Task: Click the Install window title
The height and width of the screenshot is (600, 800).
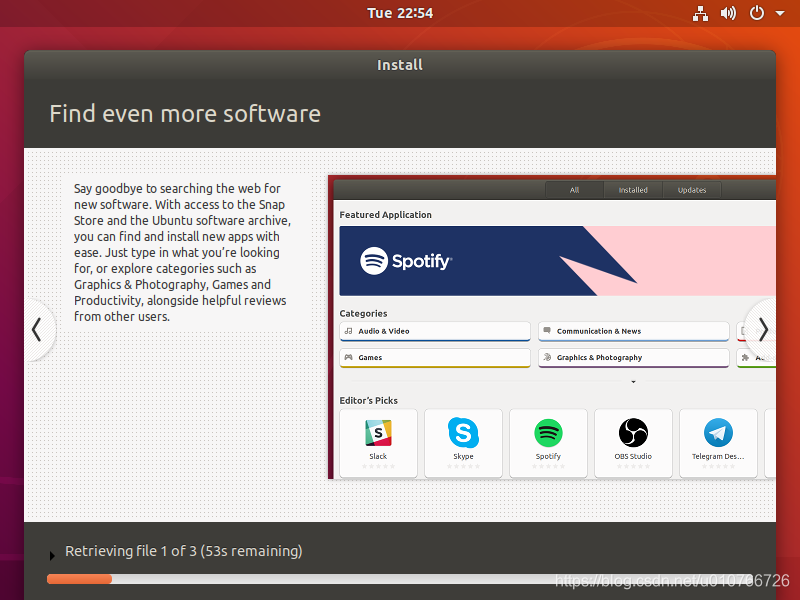Action: (x=399, y=65)
